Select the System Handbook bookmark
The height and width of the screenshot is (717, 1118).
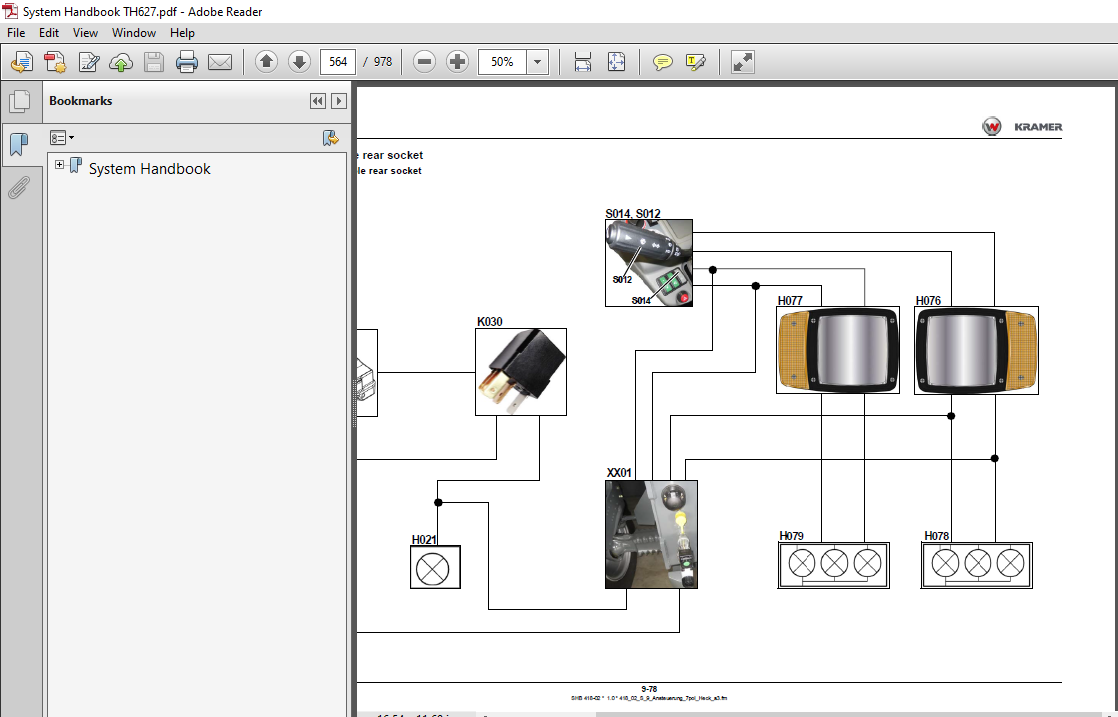pos(149,169)
